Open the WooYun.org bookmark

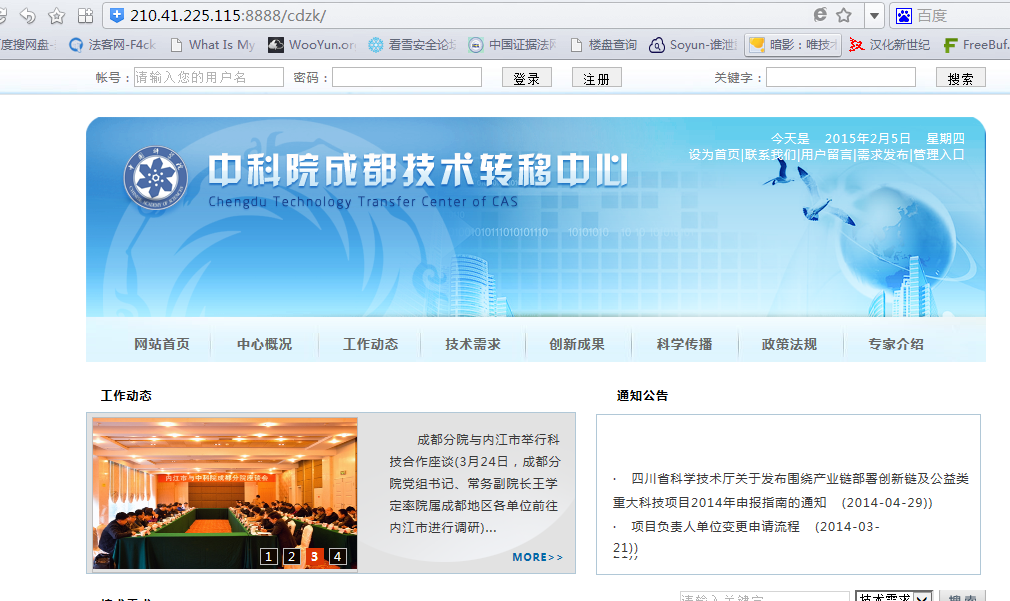(x=312, y=44)
